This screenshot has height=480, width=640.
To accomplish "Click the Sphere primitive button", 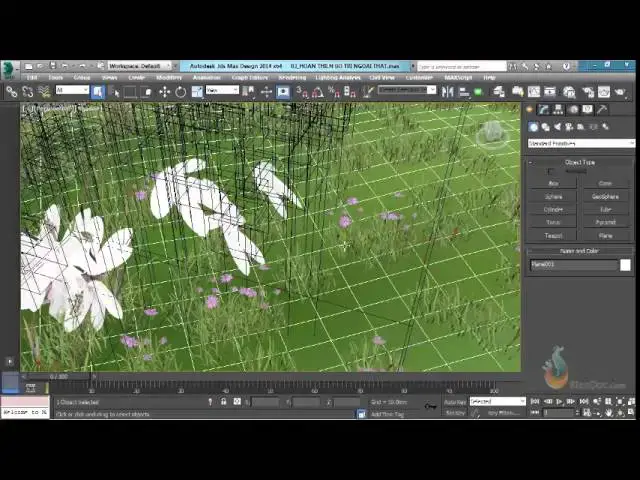I will tap(553, 196).
